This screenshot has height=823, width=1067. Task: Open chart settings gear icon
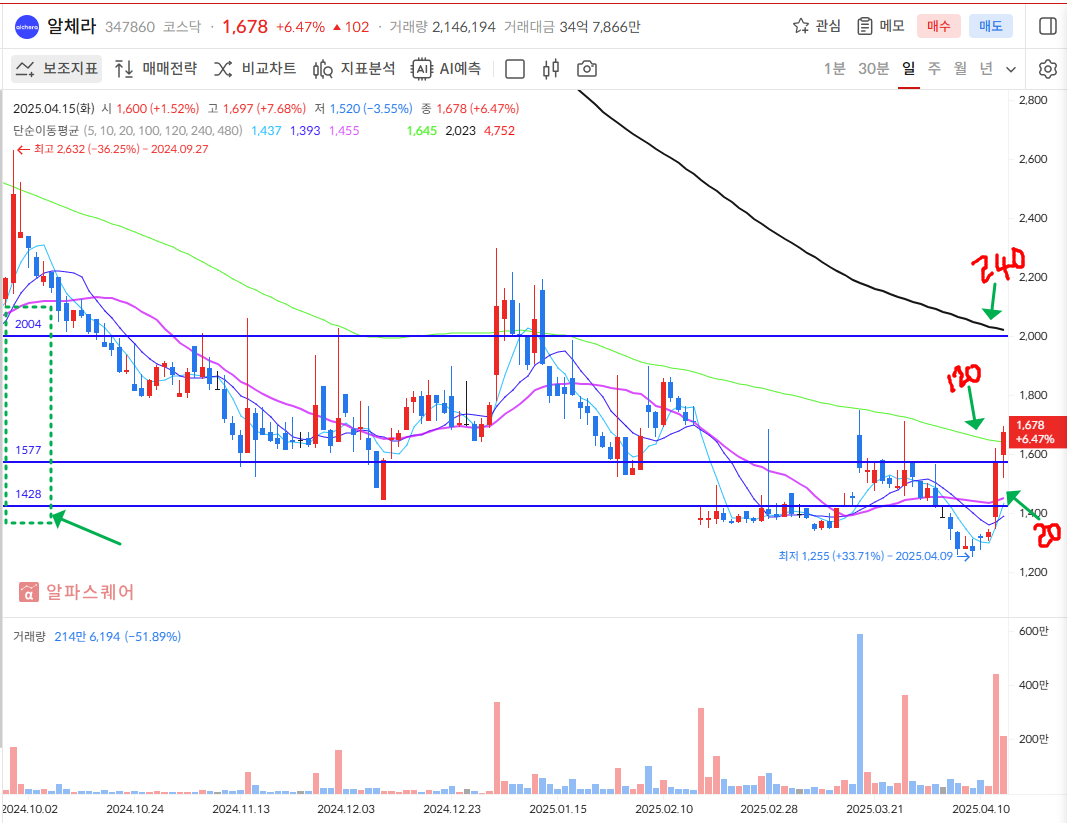[x=1048, y=69]
